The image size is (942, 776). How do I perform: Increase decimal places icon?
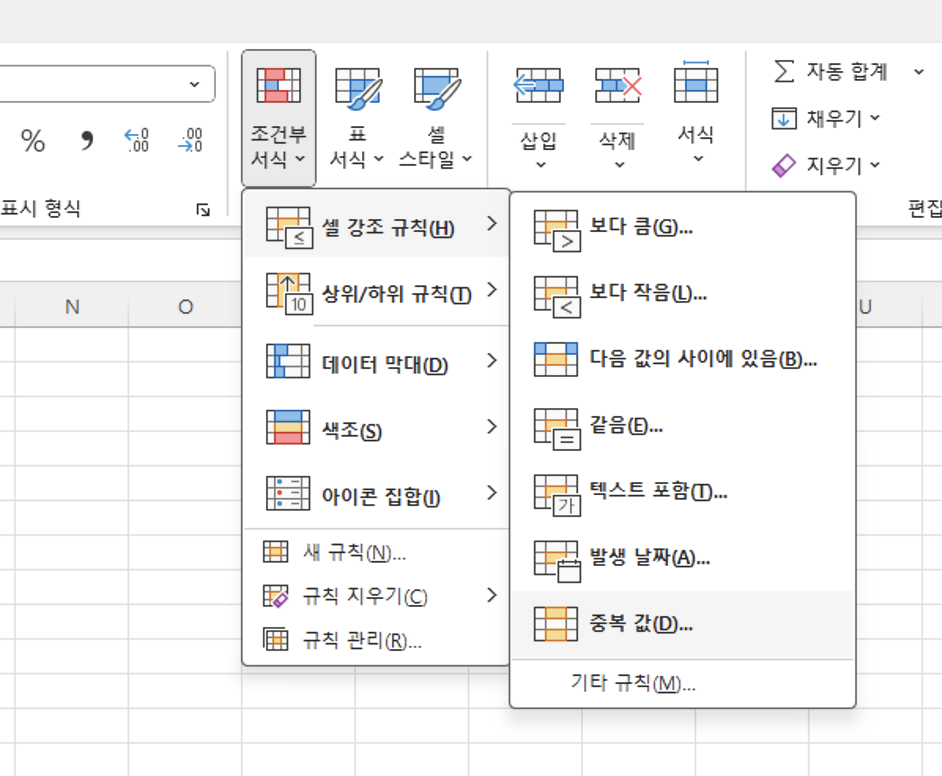(x=137, y=141)
